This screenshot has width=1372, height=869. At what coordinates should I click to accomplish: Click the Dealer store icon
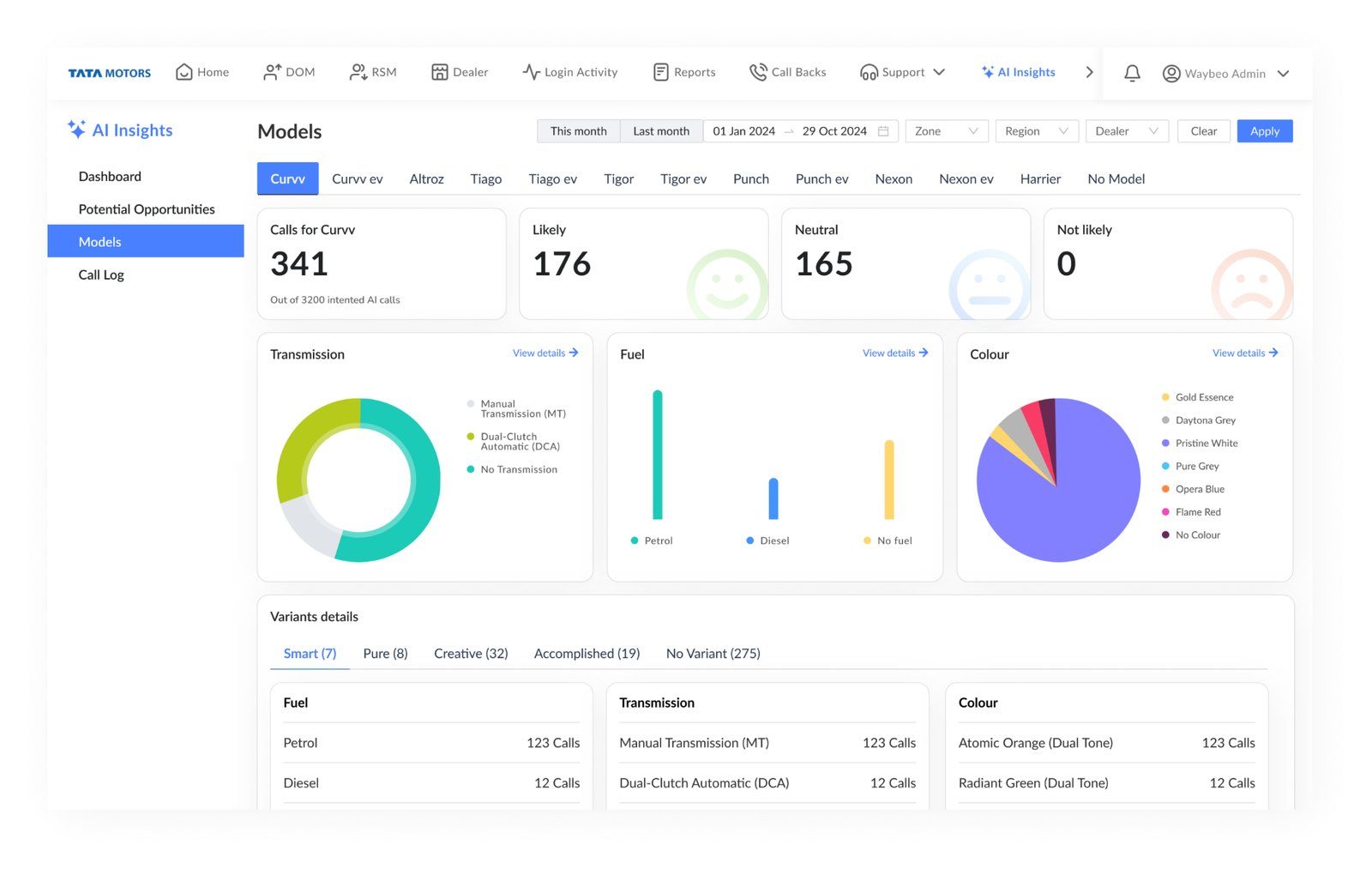[439, 72]
